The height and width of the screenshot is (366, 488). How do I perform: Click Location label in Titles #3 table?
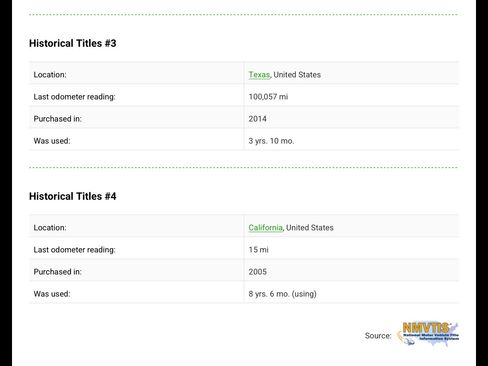point(50,75)
